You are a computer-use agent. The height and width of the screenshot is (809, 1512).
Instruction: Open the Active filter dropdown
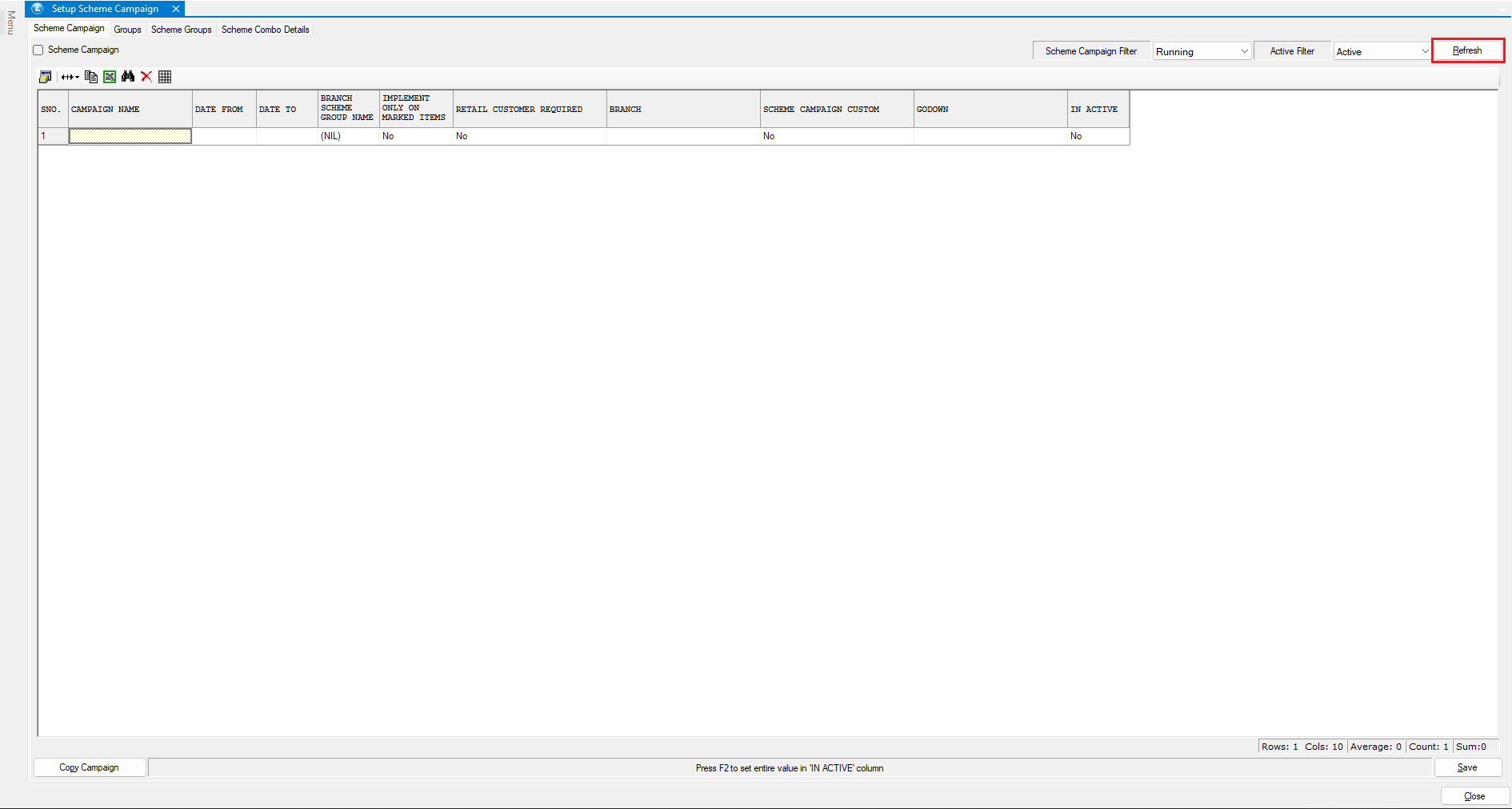1382,51
